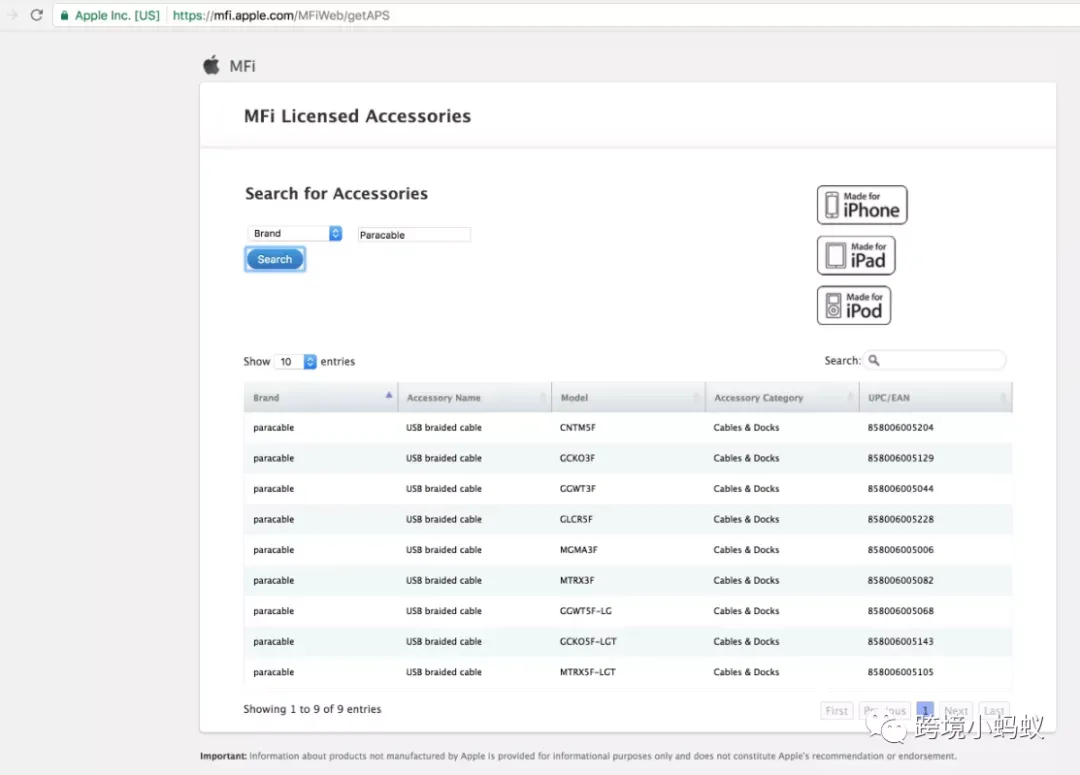Image resolution: width=1080 pixels, height=775 pixels.
Task: Click the green secure lock icon
Action: coord(64,15)
